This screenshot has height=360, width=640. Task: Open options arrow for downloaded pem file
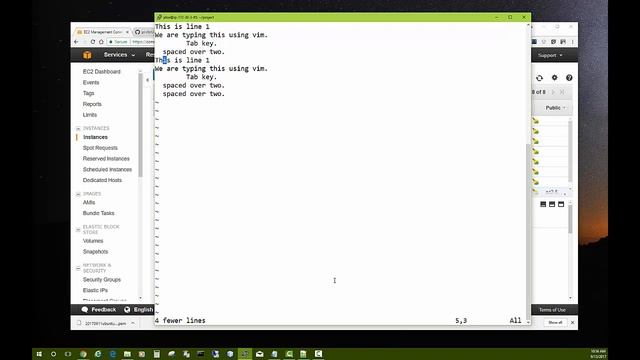[133, 323]
